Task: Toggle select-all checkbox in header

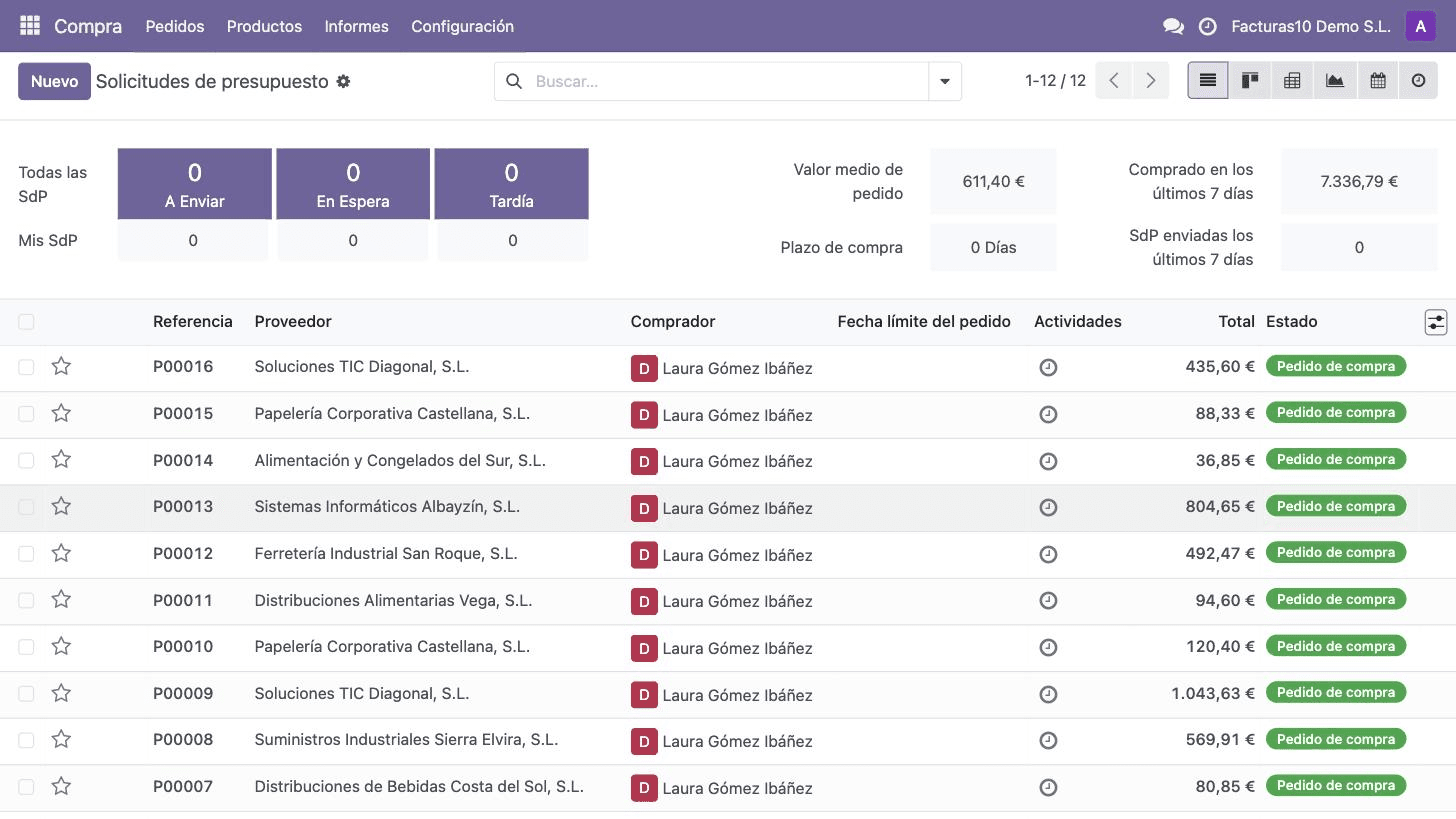Action: [x=26, y=321]
